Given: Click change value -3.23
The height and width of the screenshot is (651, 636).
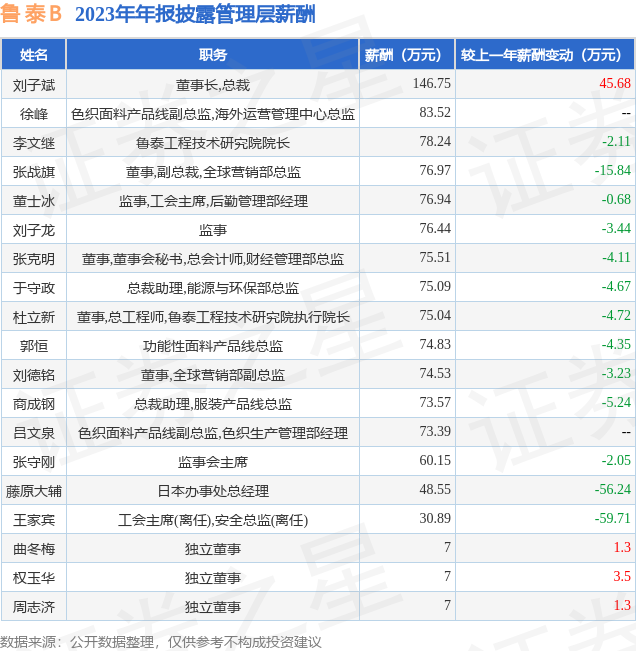Looking at the screenshot, I should pyautogui.click(x=616, y=373).
